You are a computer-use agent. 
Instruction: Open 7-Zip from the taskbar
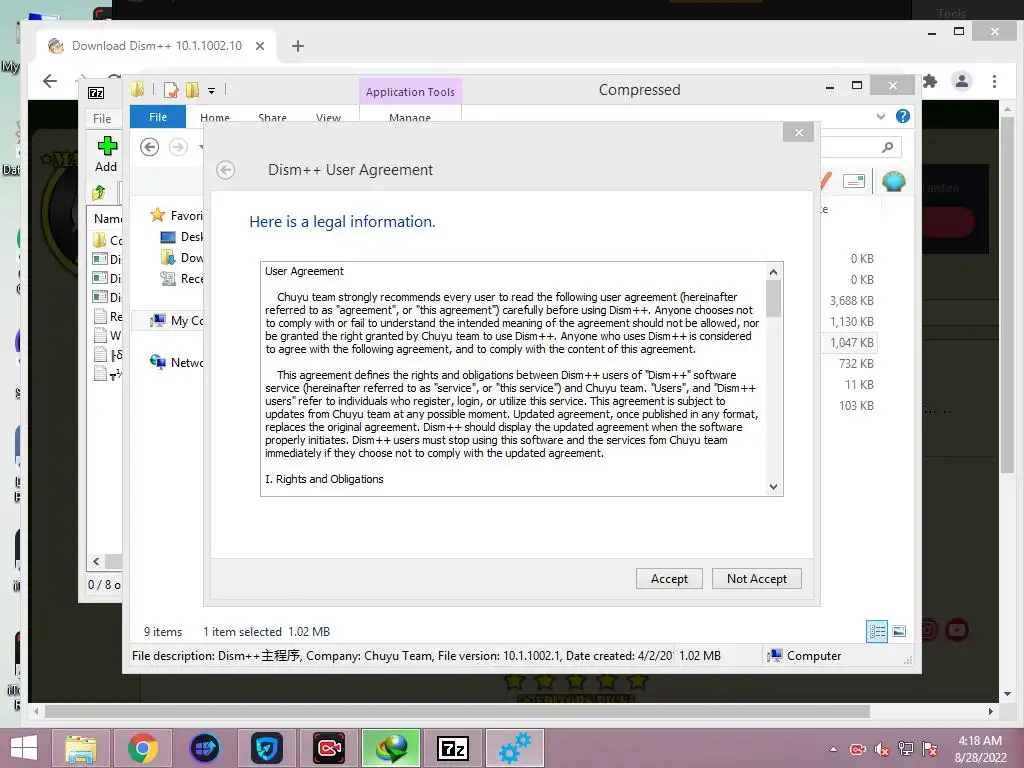(453, 748)
